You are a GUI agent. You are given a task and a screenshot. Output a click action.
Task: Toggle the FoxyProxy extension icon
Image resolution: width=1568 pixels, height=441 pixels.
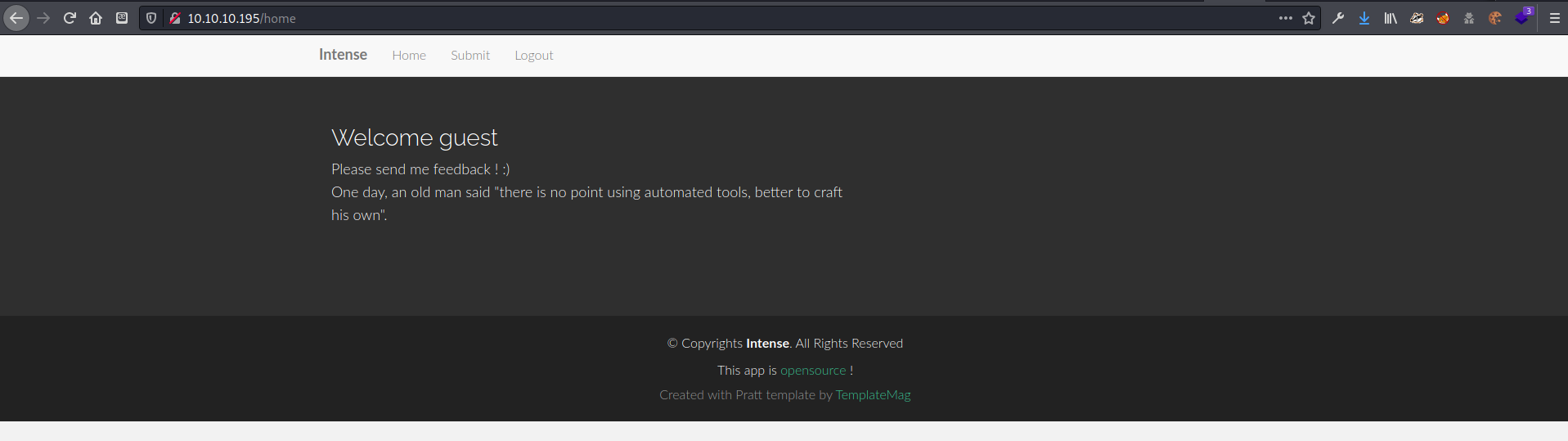(x=1443, y=18)
